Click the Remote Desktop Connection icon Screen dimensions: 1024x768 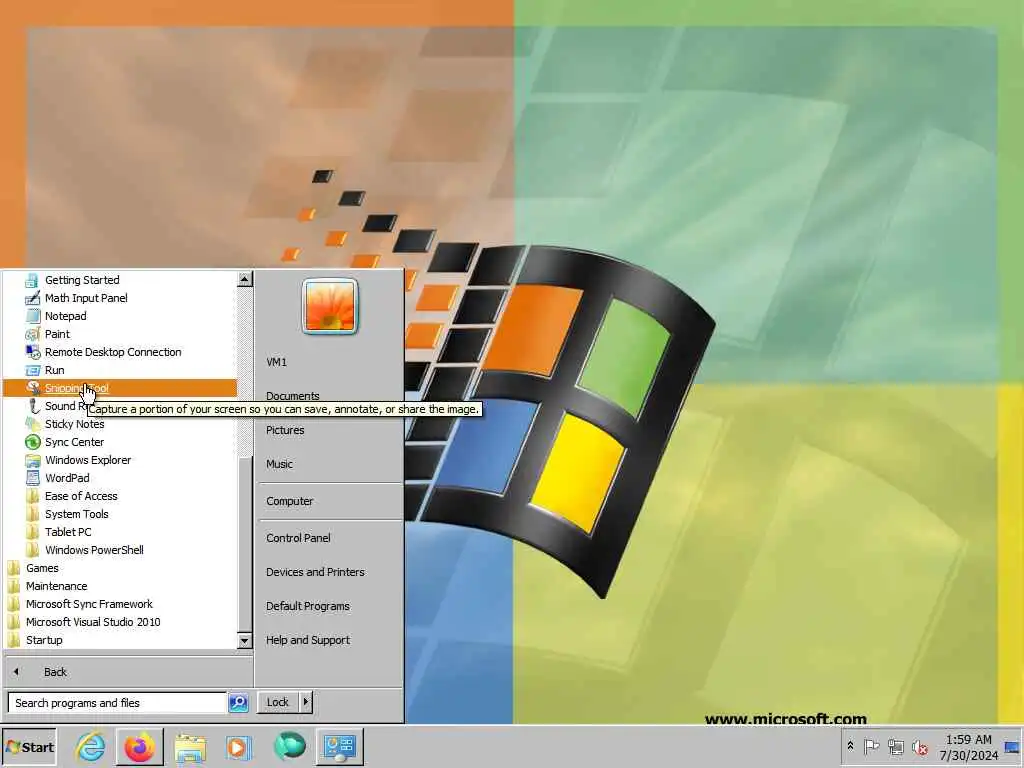point(32,352)
